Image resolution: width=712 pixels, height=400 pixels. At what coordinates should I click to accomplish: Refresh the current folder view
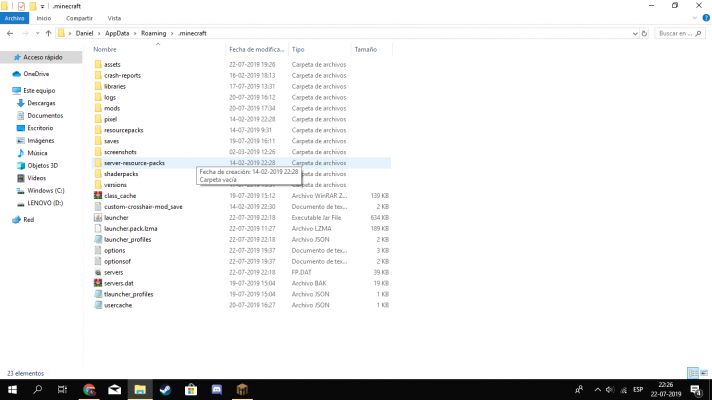[x=644, y=33]
